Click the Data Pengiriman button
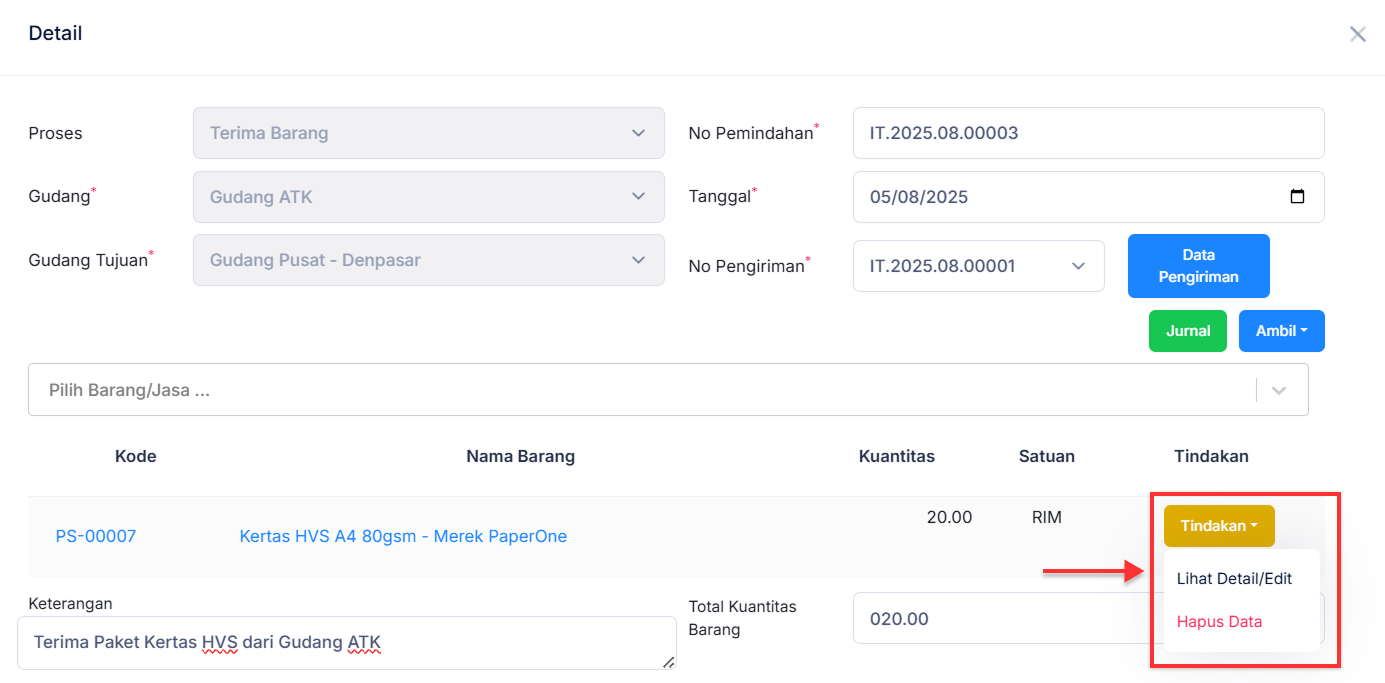This screenshot has width=1385, height=683. tap(1198, 266)
